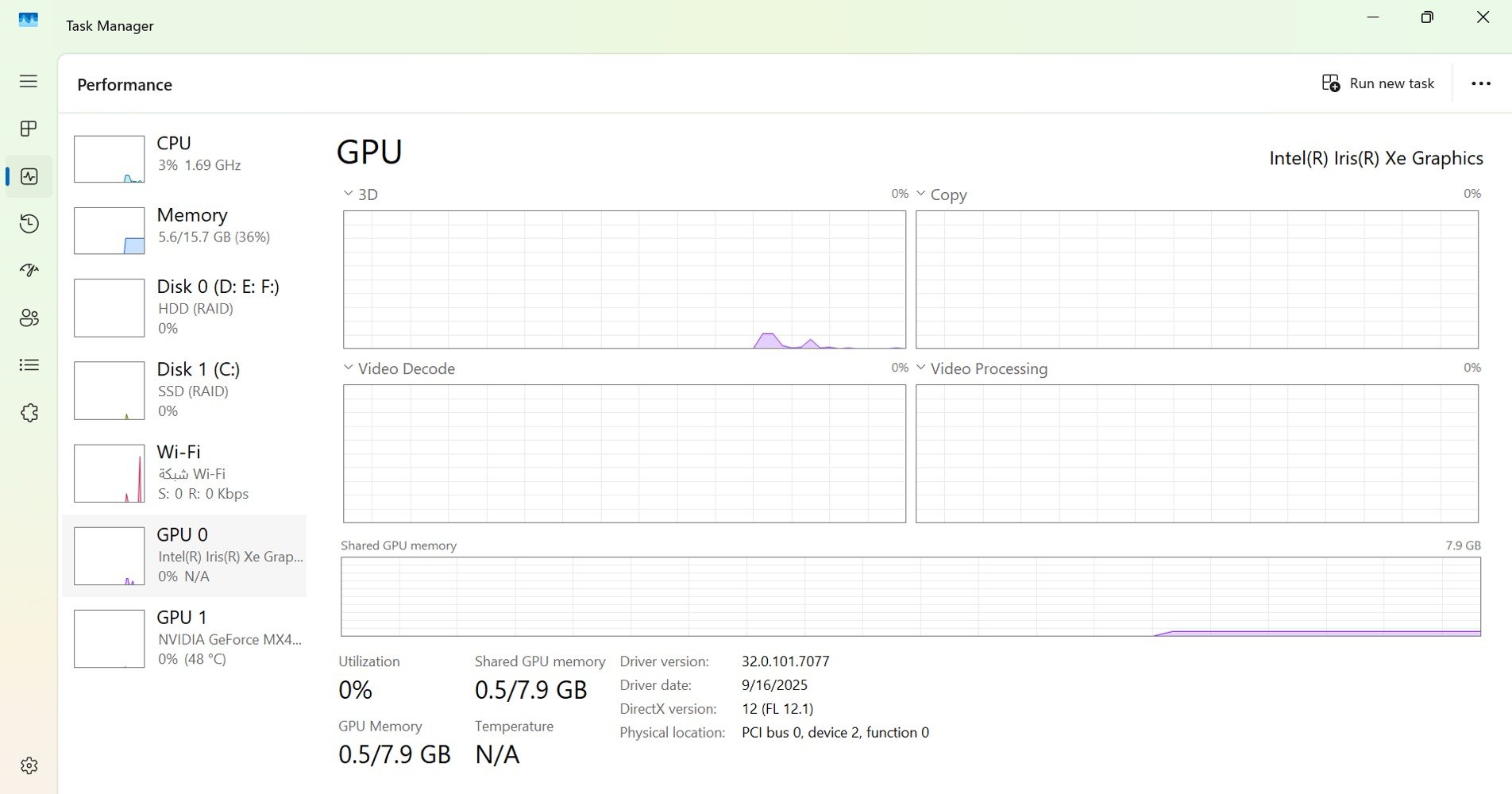Open the Users page icon

point(29,318)
